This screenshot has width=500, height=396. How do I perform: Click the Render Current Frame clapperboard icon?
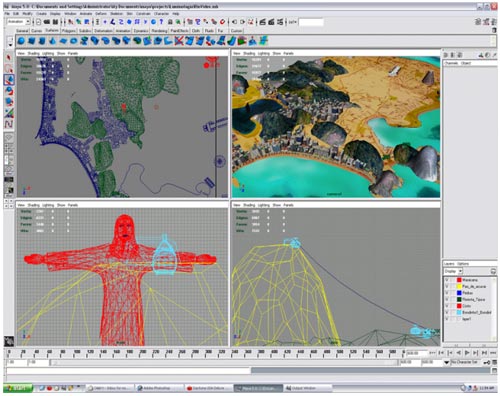(263, 22)
